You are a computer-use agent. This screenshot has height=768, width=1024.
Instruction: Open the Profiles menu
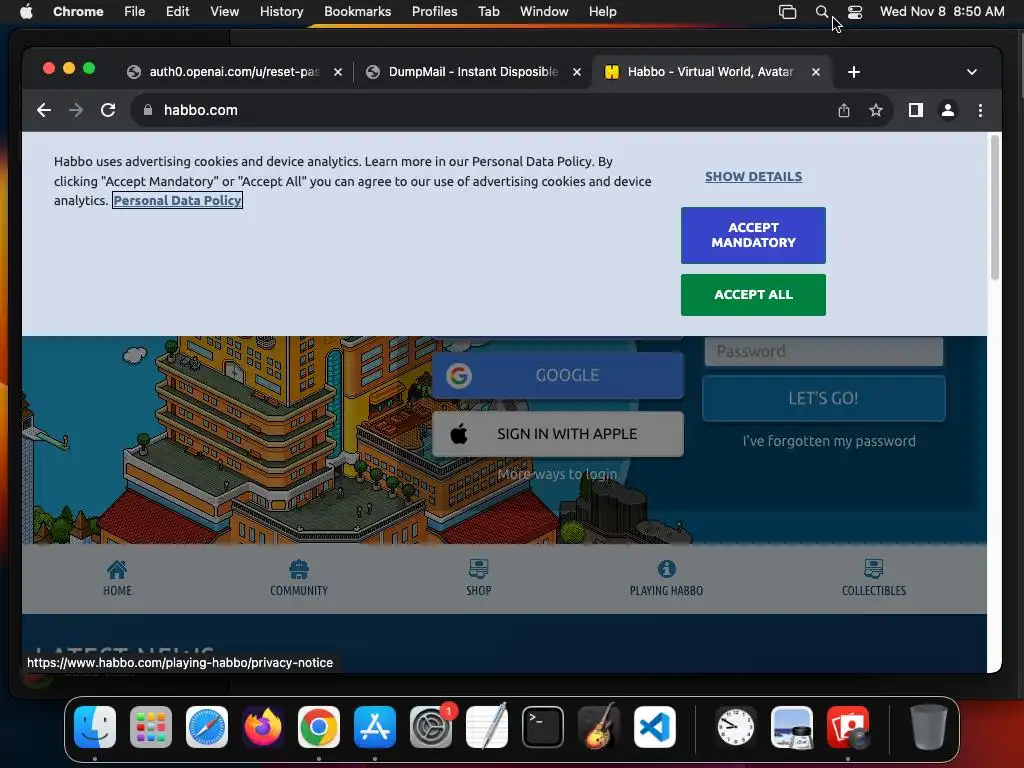[x=434, y=12]
